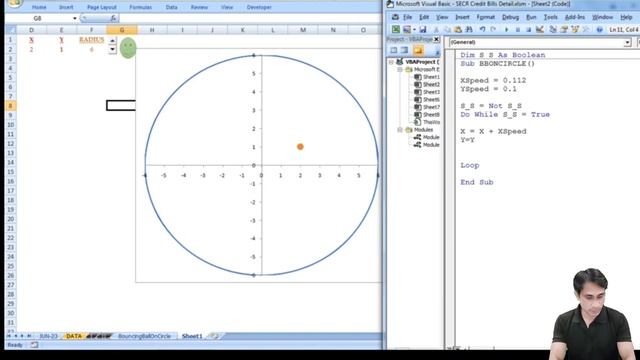Open the (General) object dropdown
Image resolution: width=640 pixels, height=360 pixels.
coord(627,42)
